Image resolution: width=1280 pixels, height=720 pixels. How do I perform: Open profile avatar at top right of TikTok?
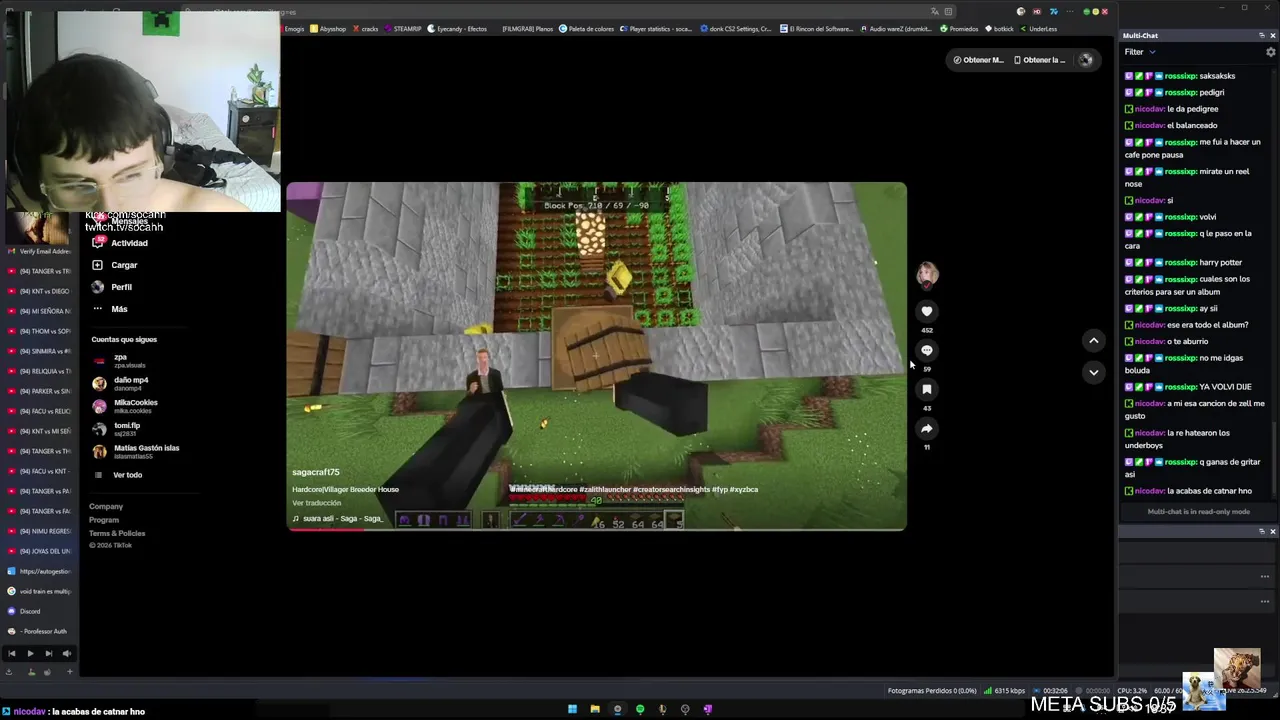coord(1085,60)
